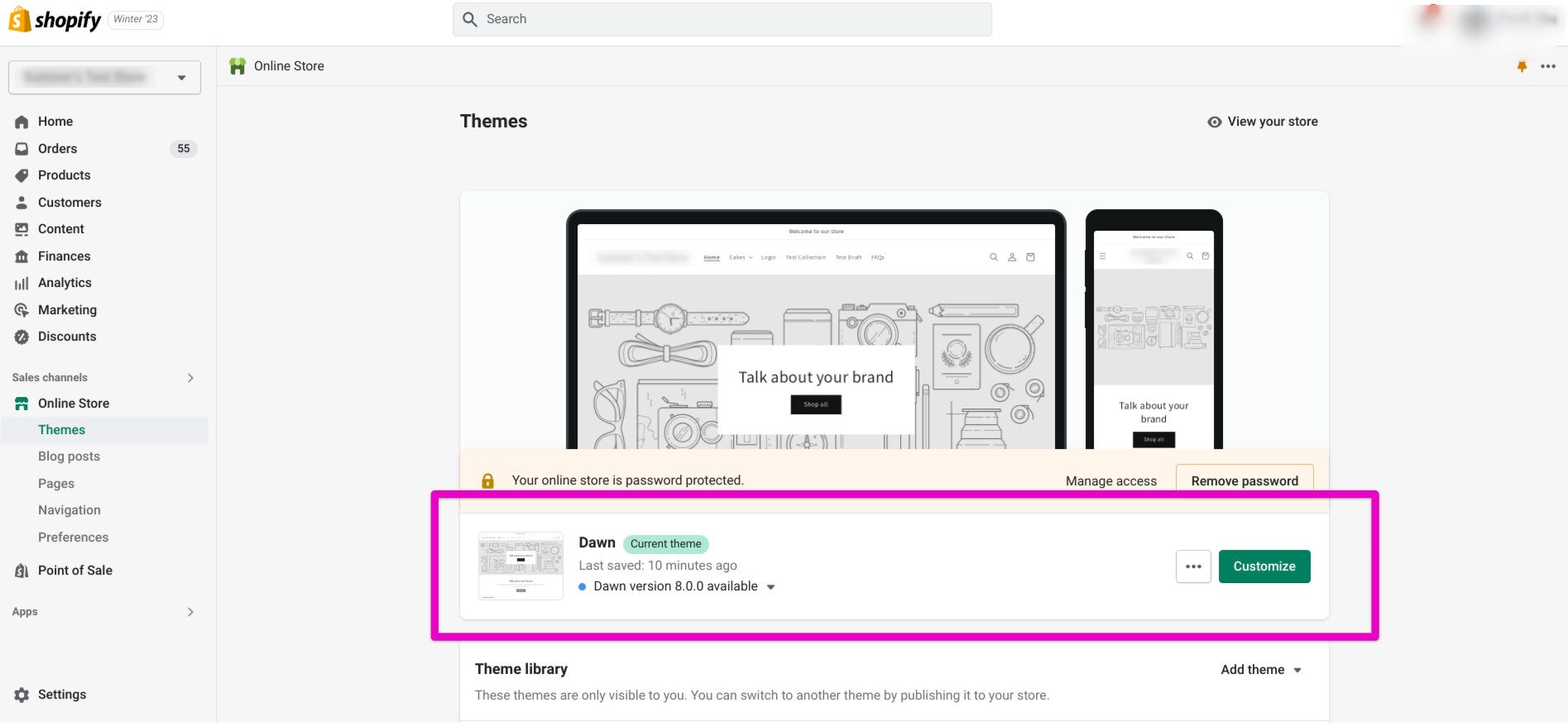Viewport: 1568px width, 726px height.
Task: Expand the Sales channels section
Action: pyautogui.click(x=190, y=378)
